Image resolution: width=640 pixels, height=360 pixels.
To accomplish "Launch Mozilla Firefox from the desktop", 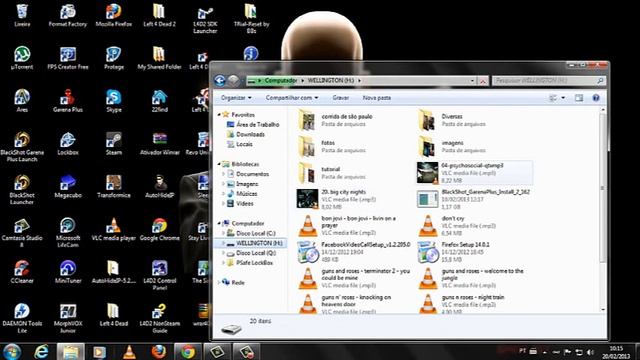I will pos(113,16).
